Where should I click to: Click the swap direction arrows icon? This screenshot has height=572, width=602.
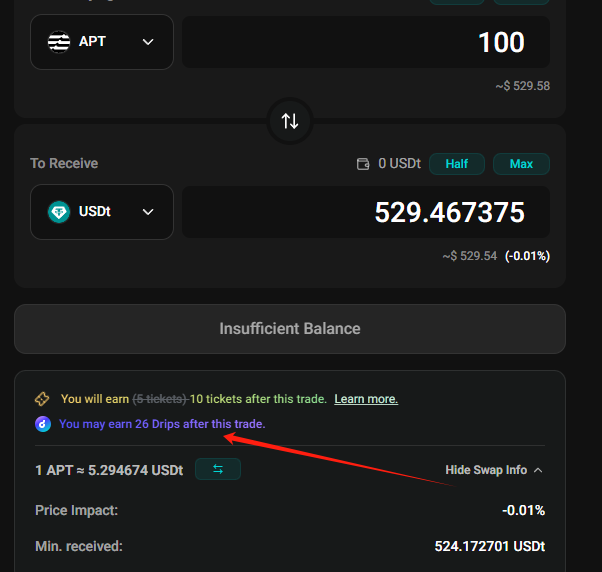click(290, 121)
